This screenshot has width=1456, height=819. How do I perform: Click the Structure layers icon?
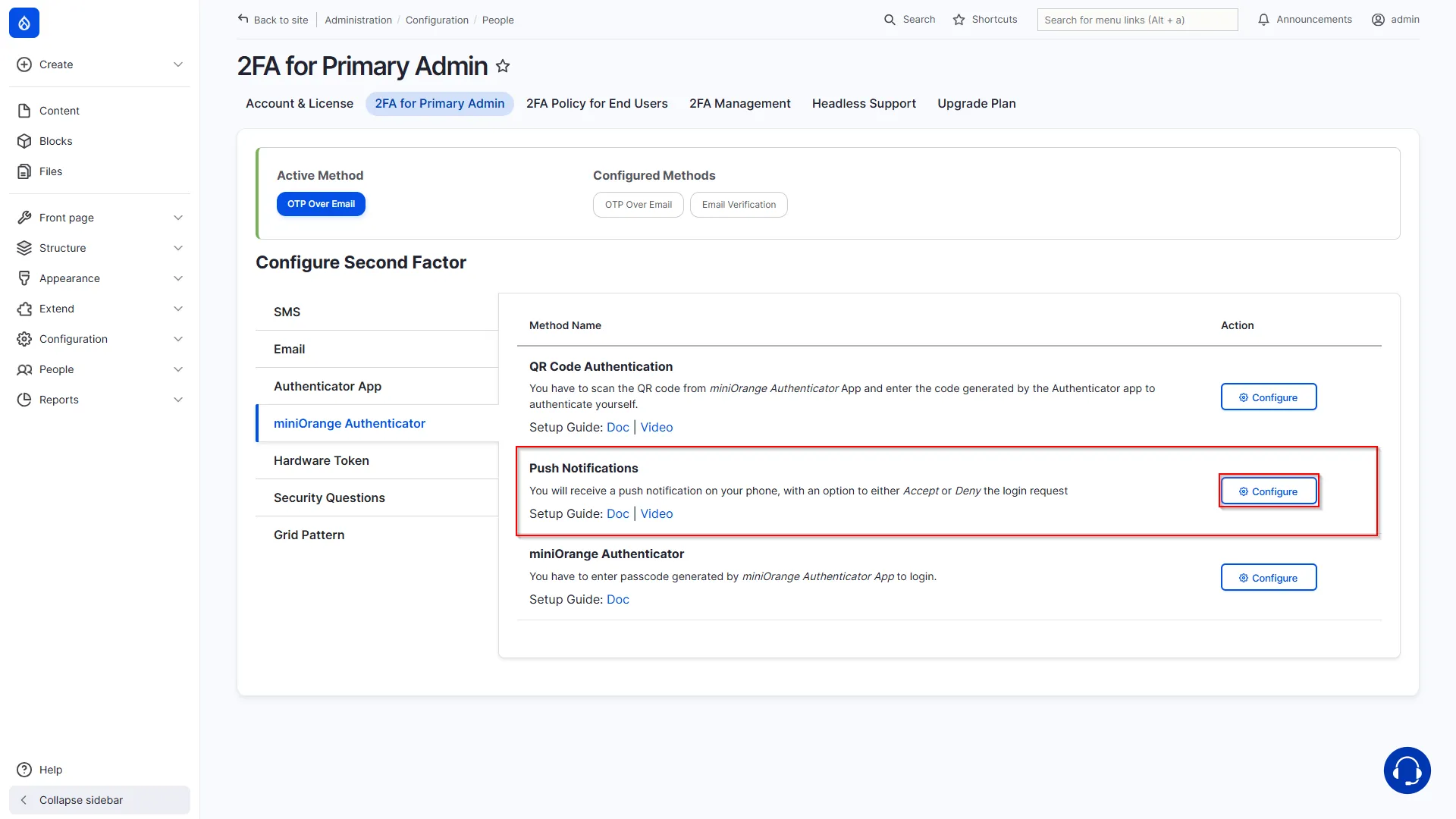(x=24, y=248)
